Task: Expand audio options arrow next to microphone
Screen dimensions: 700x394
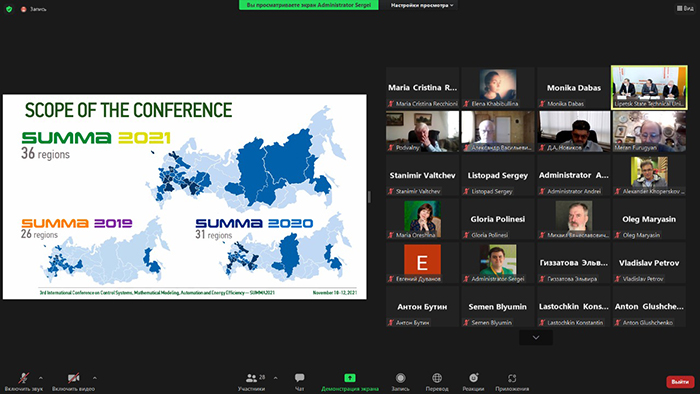Action: 41,378
